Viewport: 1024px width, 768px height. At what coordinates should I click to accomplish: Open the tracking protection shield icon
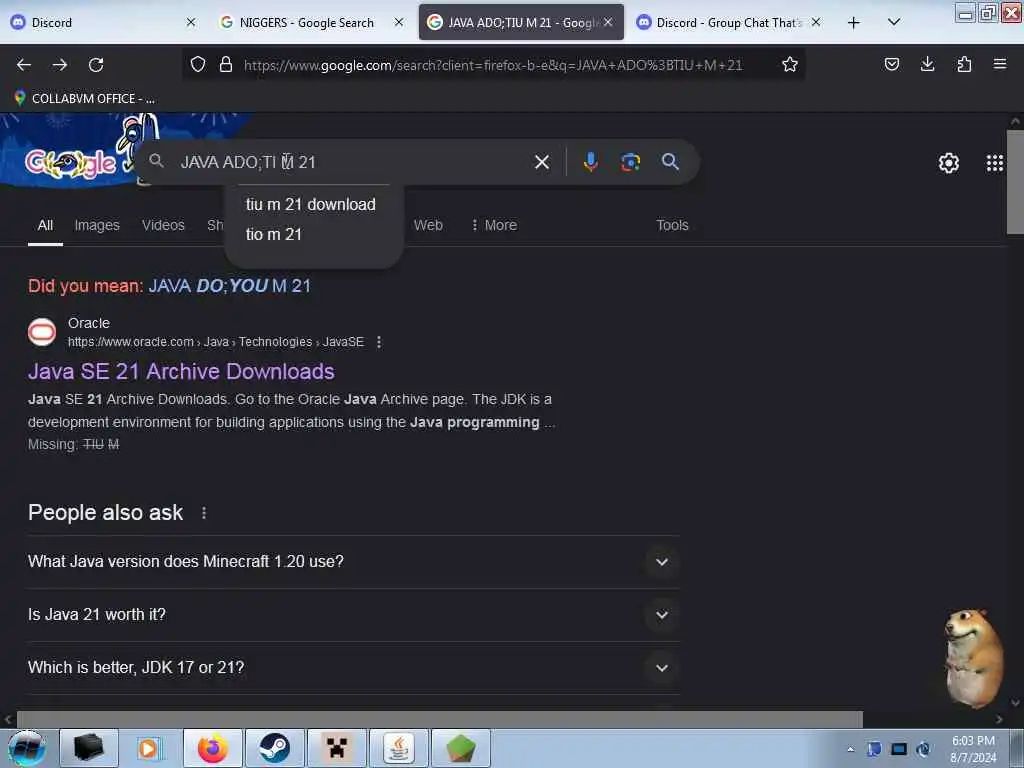tap(198, 64)
